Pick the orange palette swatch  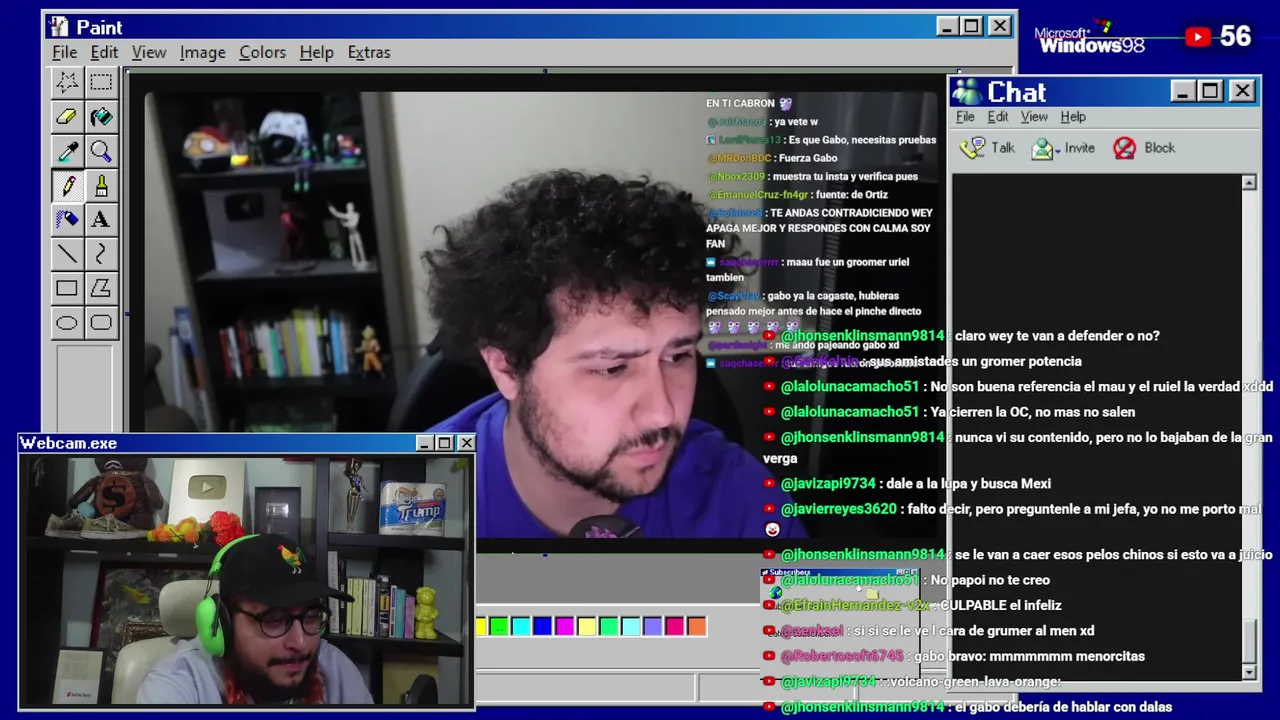(x=696, y=627)
